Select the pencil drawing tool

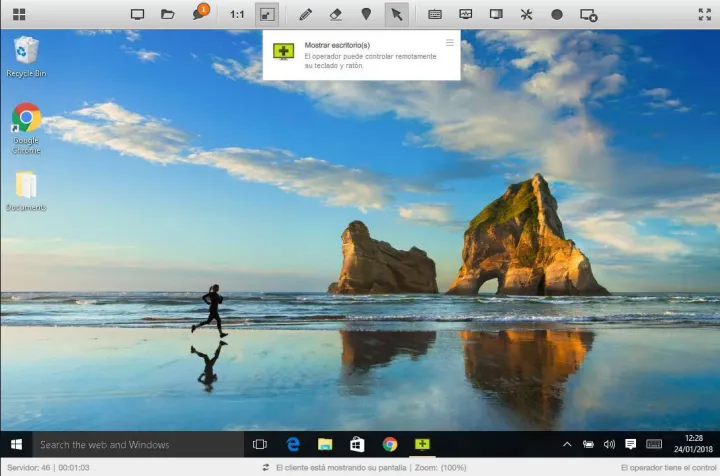click(x=306, y=15)
